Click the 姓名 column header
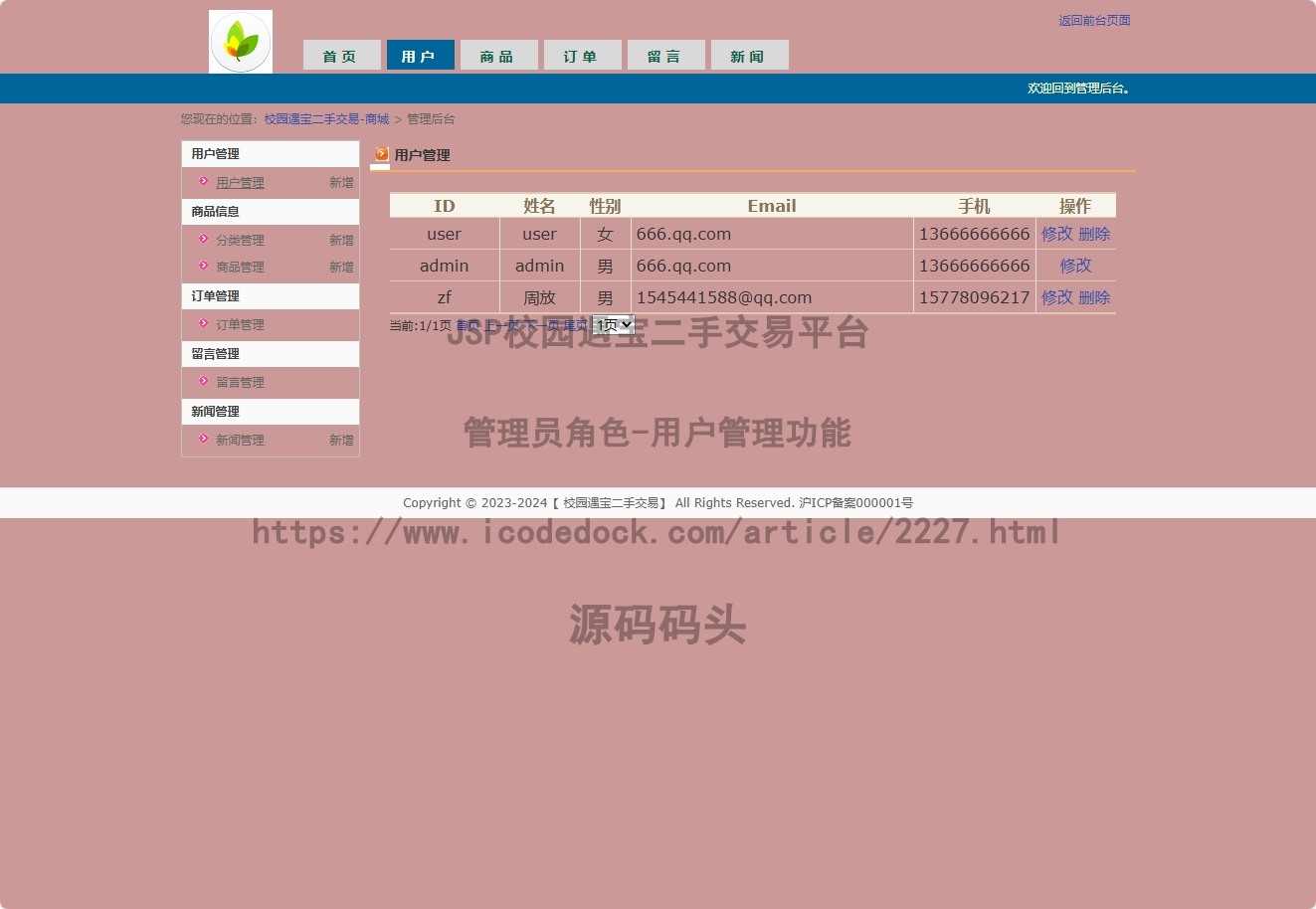This screenshot has width=1316, height=909. (539, 206)
